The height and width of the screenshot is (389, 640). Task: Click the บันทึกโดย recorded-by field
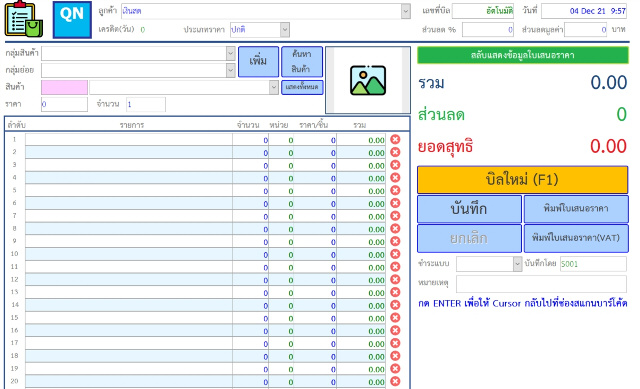coord(593,264)
